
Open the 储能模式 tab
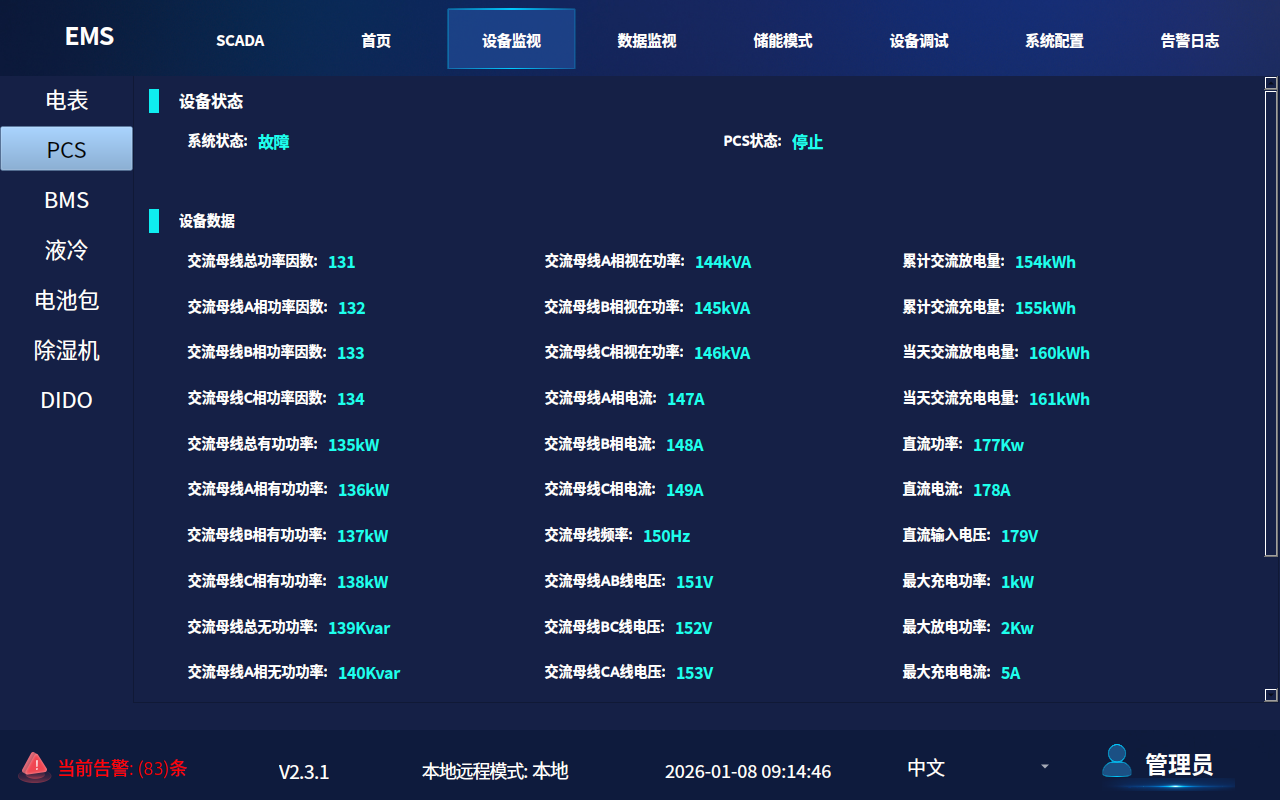pos(783,41)
